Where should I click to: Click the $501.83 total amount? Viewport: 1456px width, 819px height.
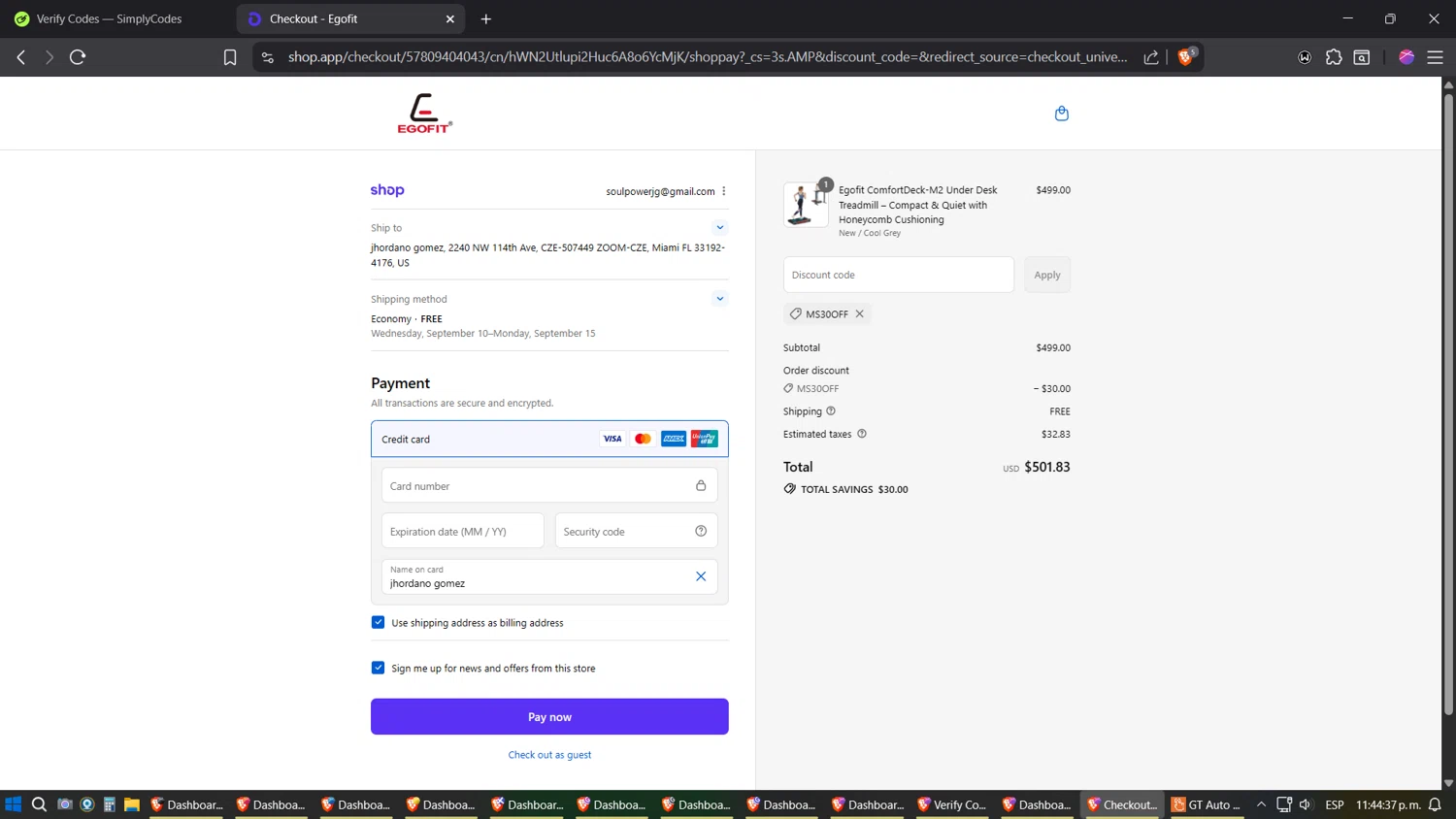pos(1047,467)
